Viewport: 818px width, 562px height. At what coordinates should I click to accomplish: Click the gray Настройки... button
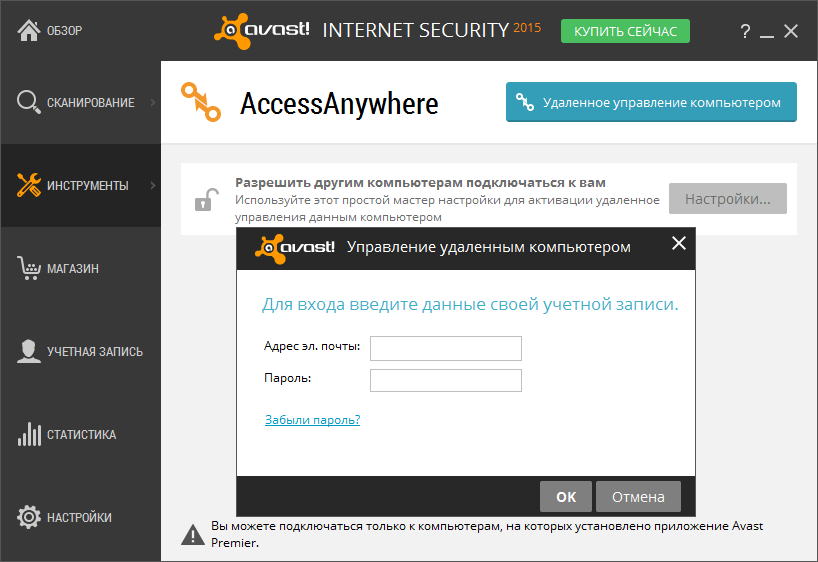(728, 198)
